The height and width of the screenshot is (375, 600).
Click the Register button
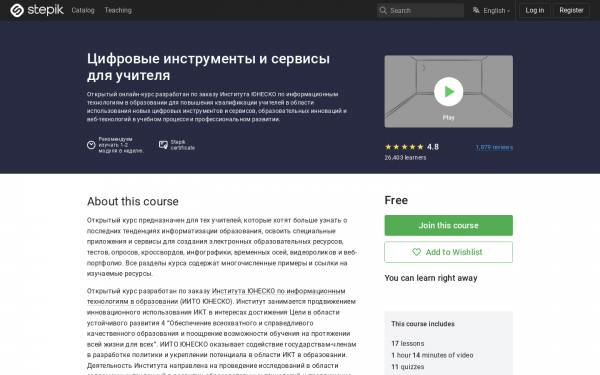point(571,10)
